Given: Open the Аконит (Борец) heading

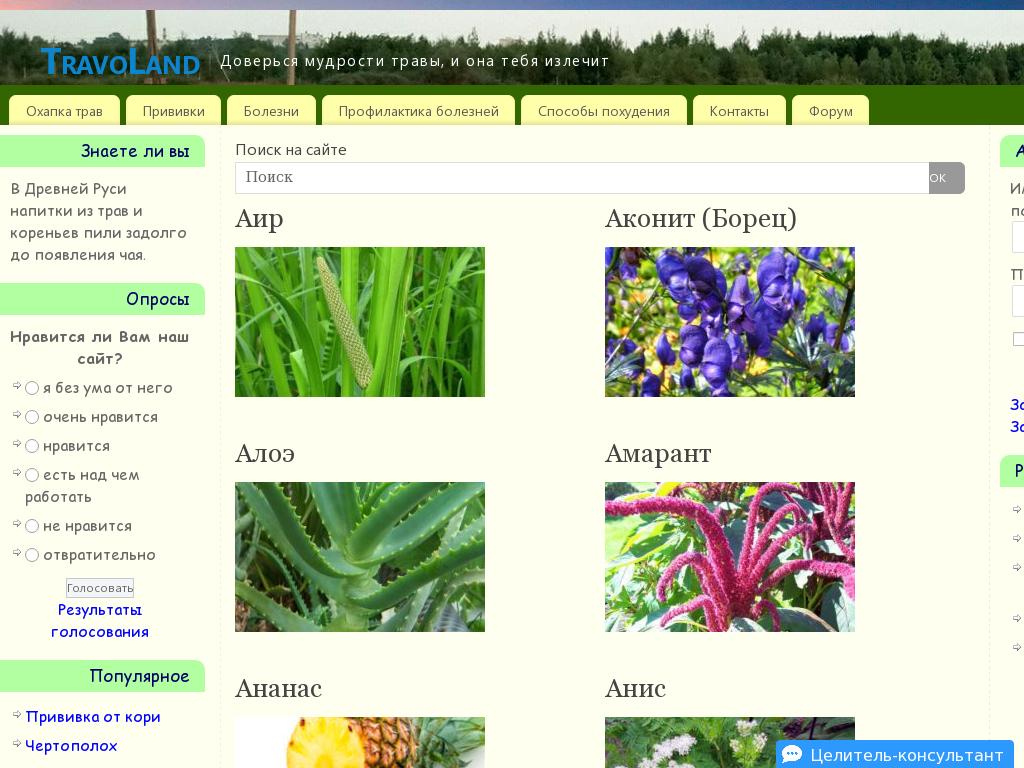Looking at the screenshot, I should pyautogui.click(x=701, y=219).
